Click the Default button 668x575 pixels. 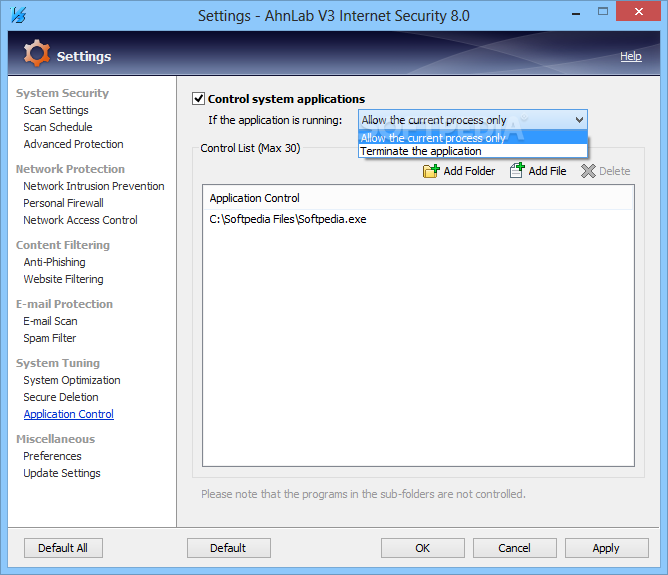pyautogui.click(x=228, y=548)
